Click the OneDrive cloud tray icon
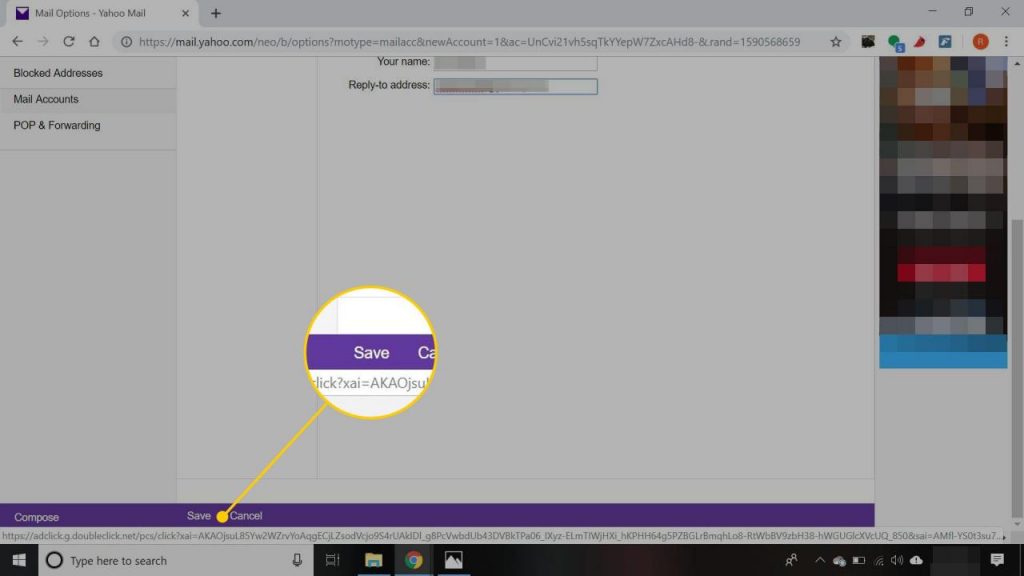 click(839, 561)
